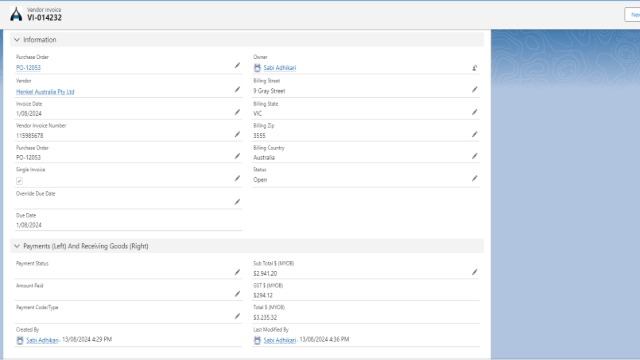Screen dimensions: 640x360
Task: Open Sabi Adhikari owner link
Action: 280,68
